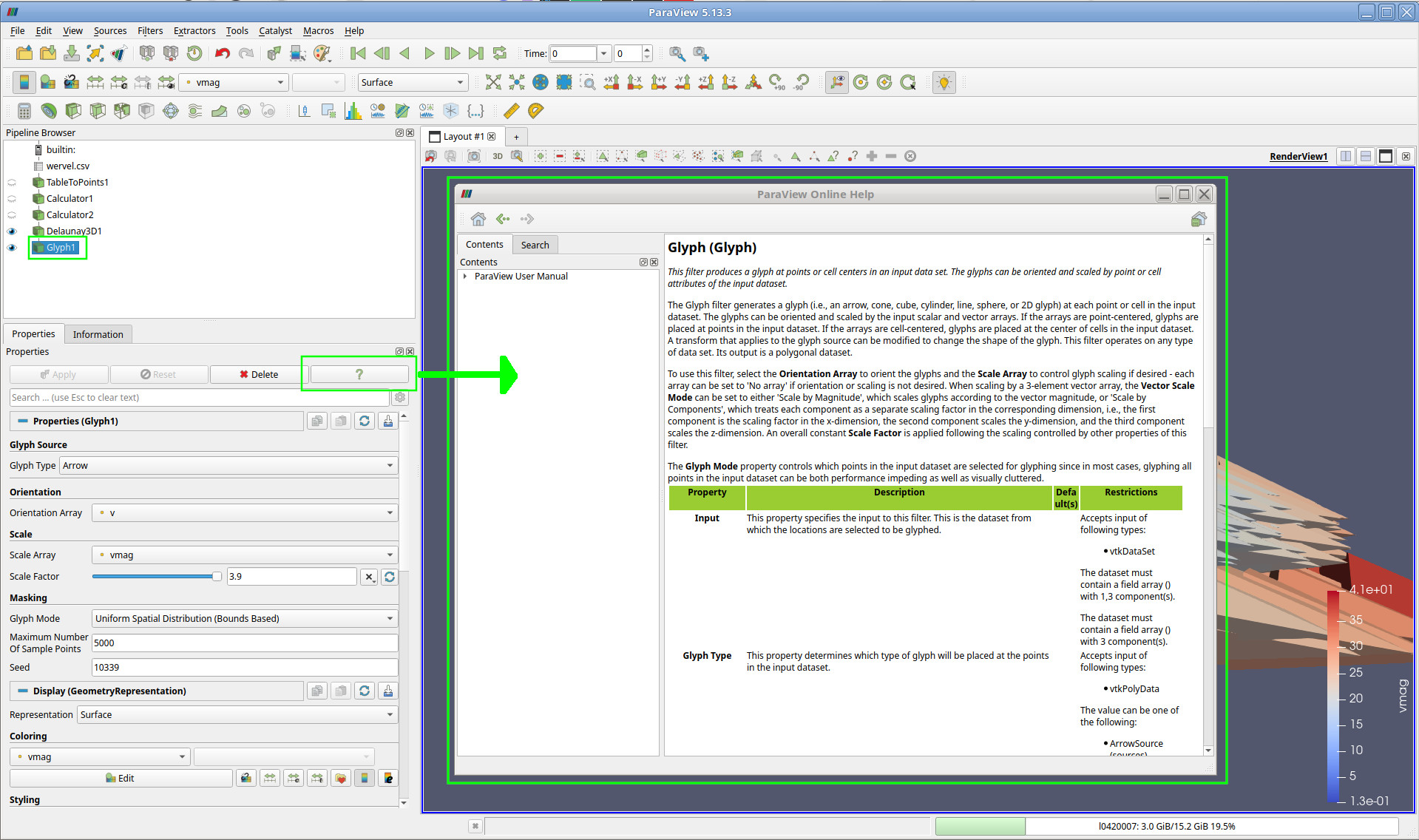Toggle visibility eye of Glyph1
The image size is (1419, 840).
click(12, 248)
